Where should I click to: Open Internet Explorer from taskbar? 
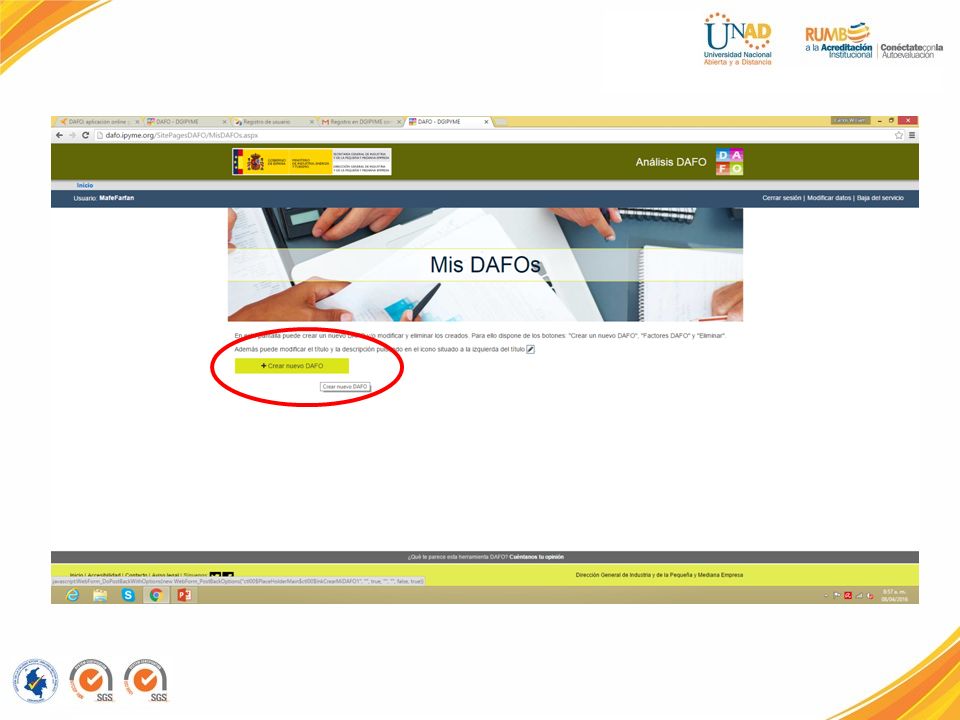(x=72, y=595)
